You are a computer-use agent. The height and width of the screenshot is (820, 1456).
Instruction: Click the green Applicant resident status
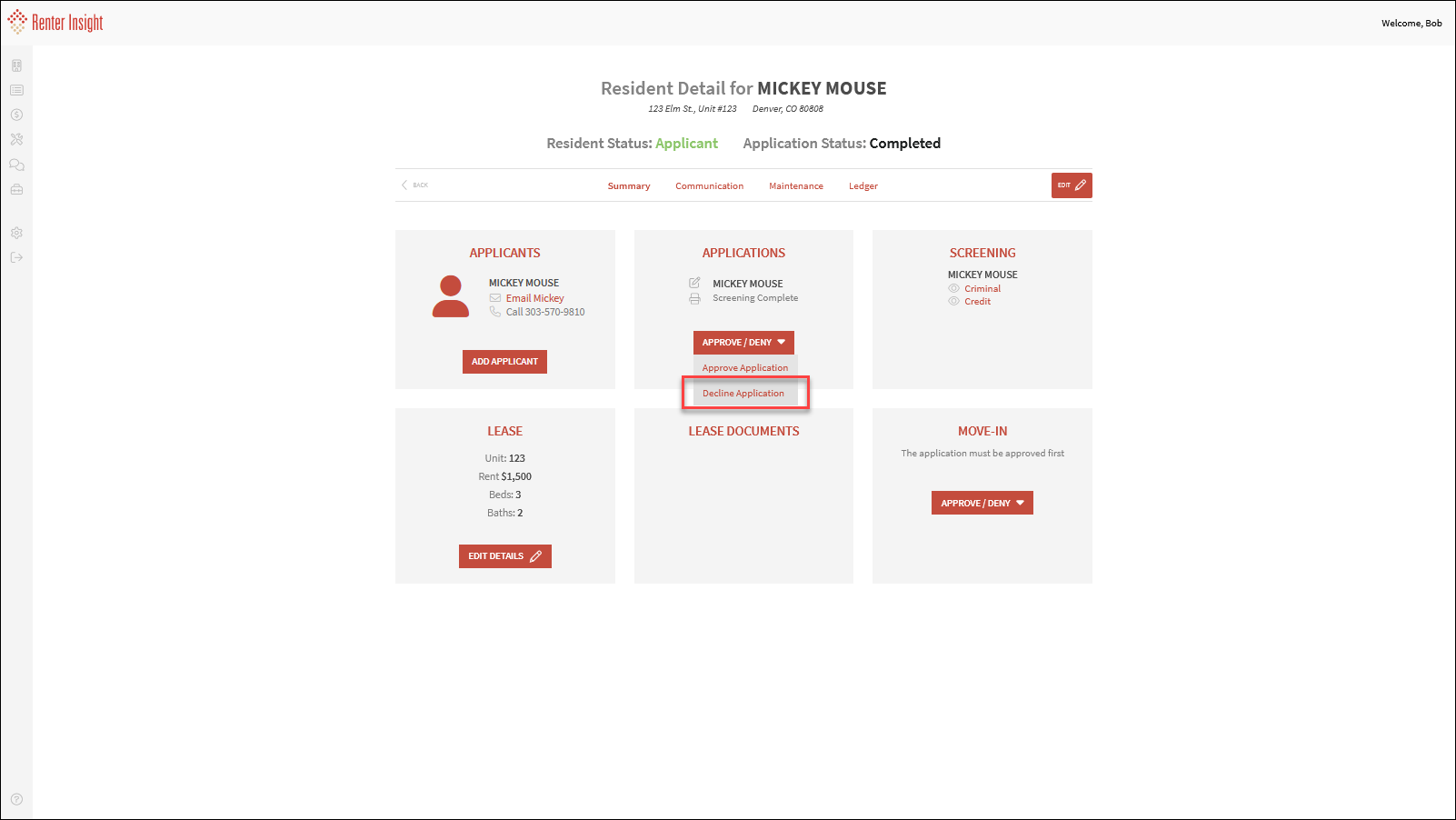coord(686,144)
